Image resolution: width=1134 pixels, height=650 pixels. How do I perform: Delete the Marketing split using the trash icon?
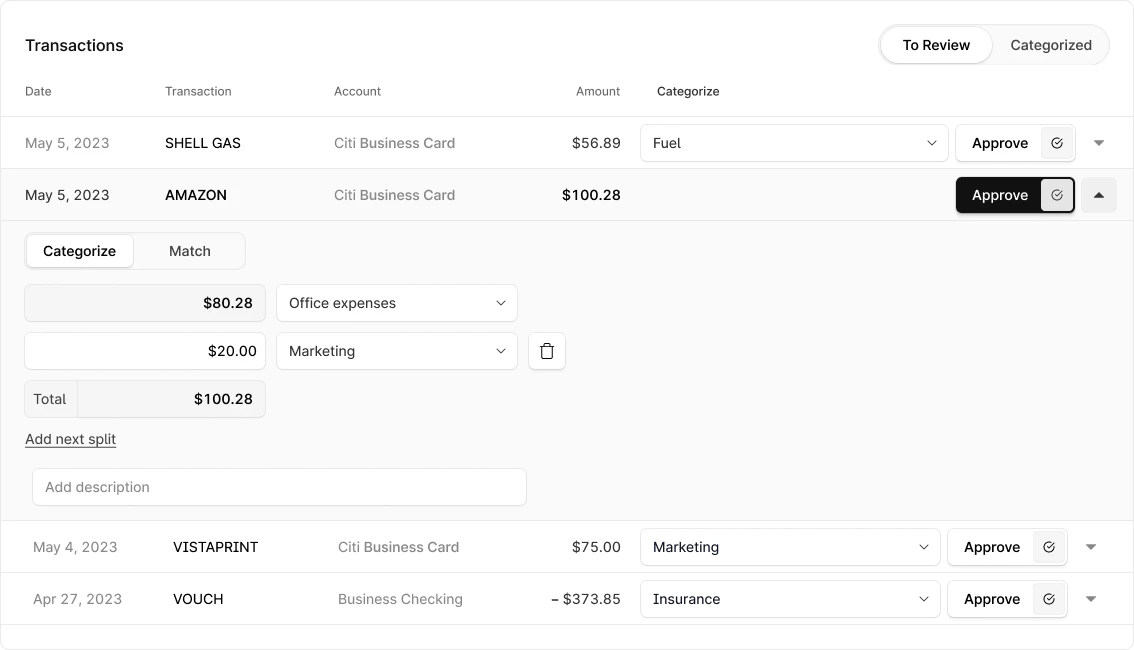(547, 351)
